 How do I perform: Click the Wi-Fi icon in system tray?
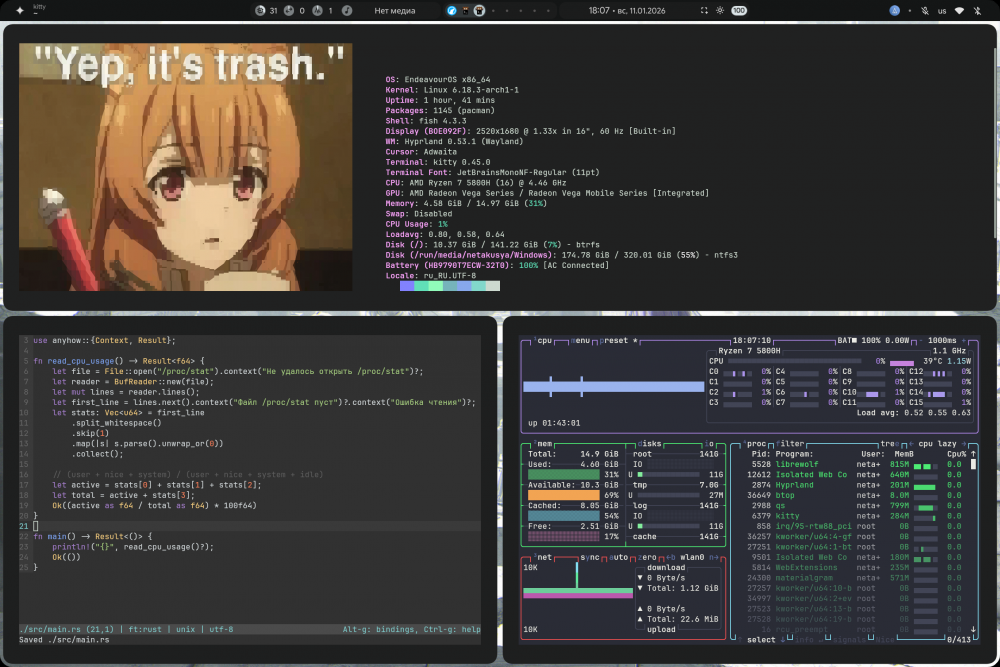pyautogui.click(x=960, y=10)
